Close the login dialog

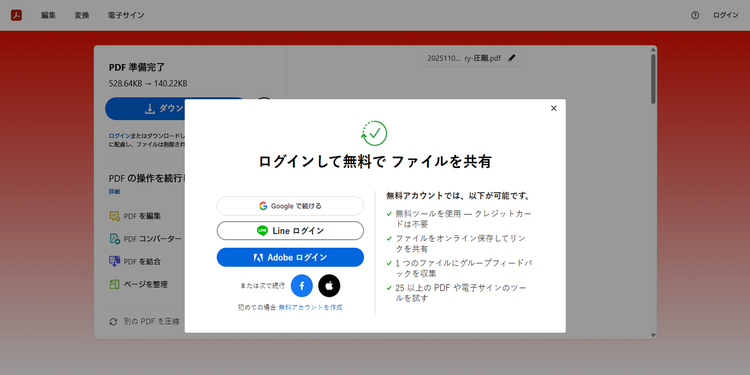tap(553, 109)
